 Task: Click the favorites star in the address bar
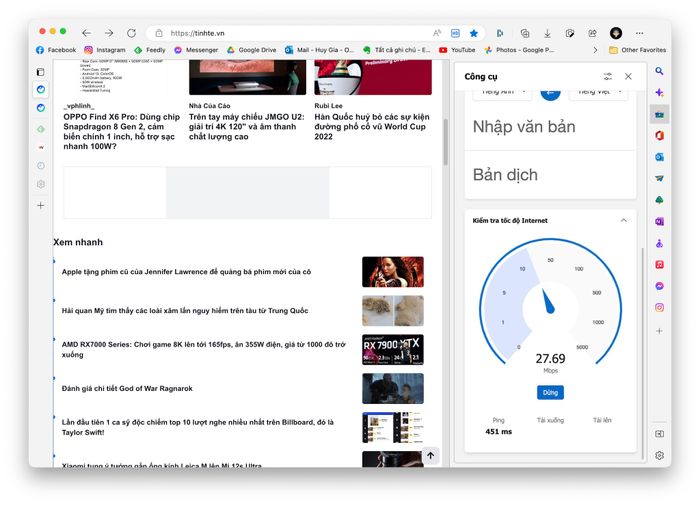(474, 33)
